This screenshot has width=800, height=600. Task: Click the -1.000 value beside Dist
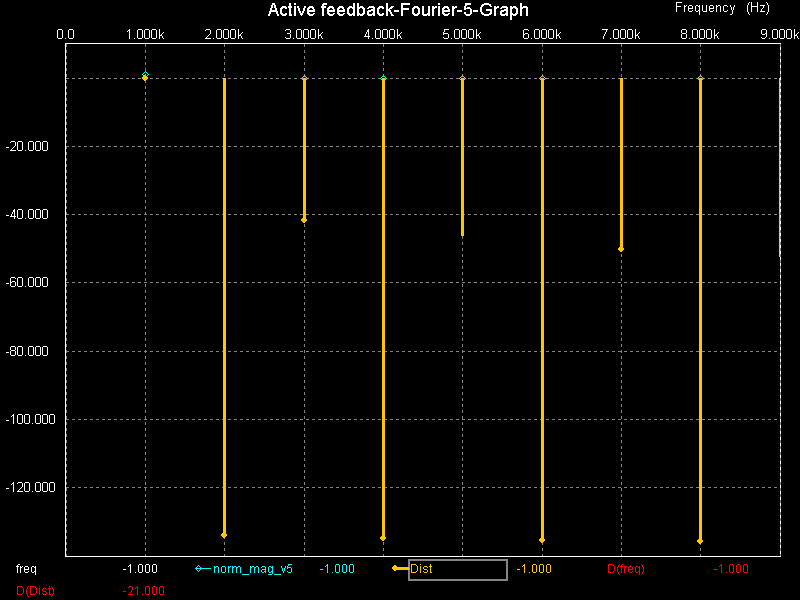(534, 569)
